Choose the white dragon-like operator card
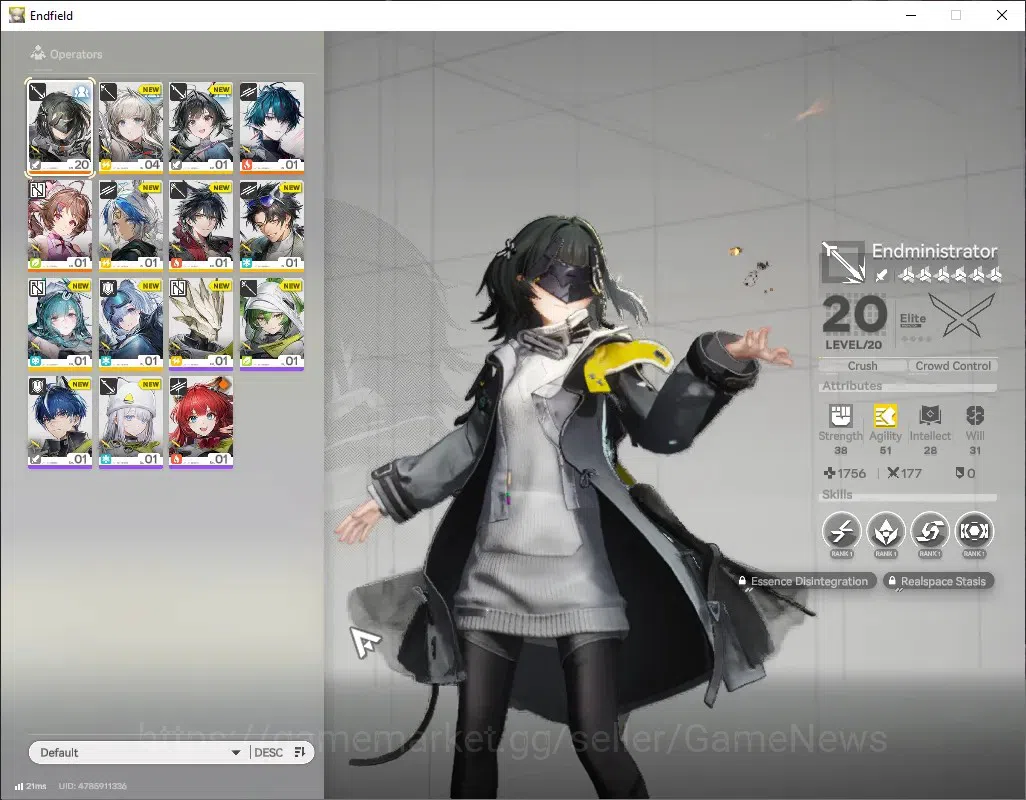This screenshot has width=1026, height=800. pyautogui.click(x=201, y=324)
